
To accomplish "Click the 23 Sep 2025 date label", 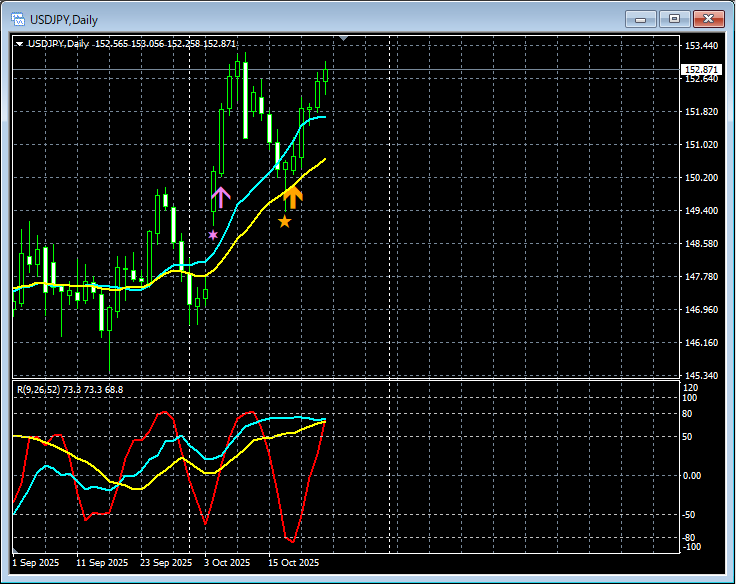I will pos(167,563).
